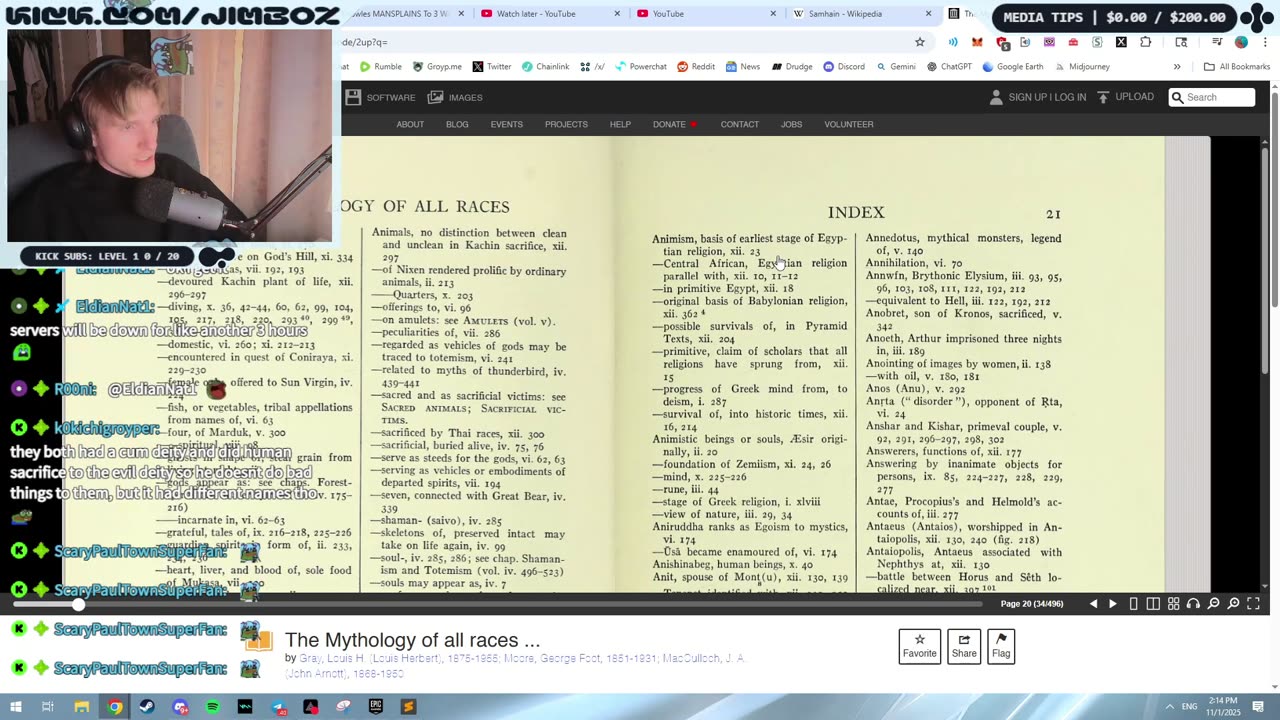Open the PROJECTS menu item
Viewport: 1280px width, 720px height.
[566, 124]
